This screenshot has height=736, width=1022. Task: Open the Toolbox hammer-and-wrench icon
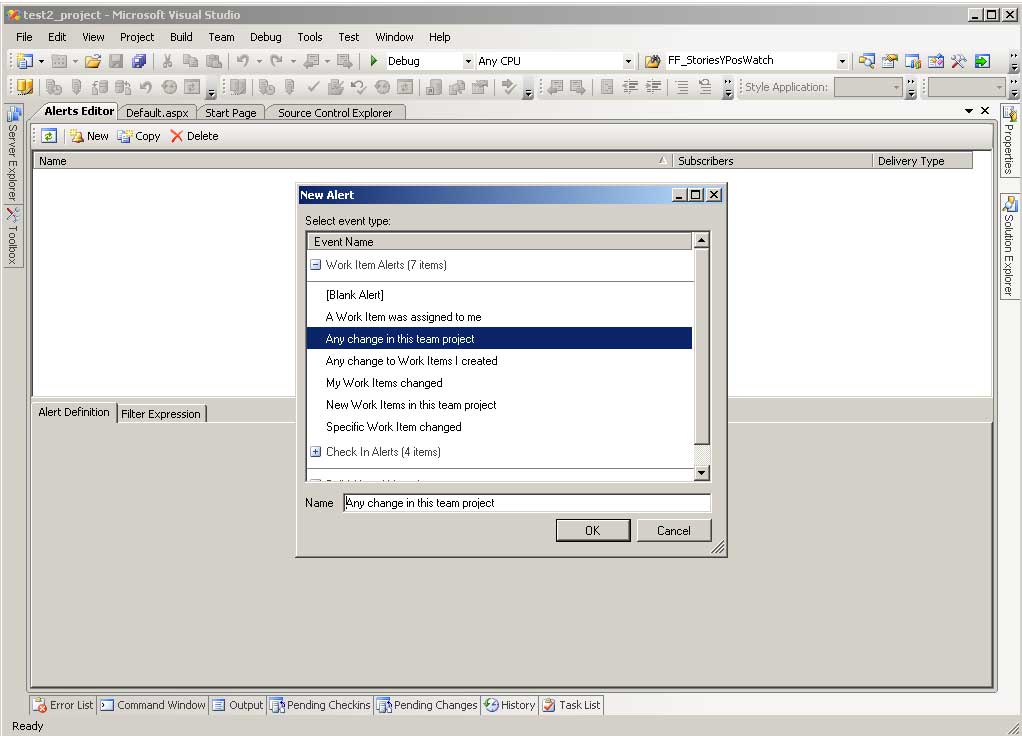958,61
